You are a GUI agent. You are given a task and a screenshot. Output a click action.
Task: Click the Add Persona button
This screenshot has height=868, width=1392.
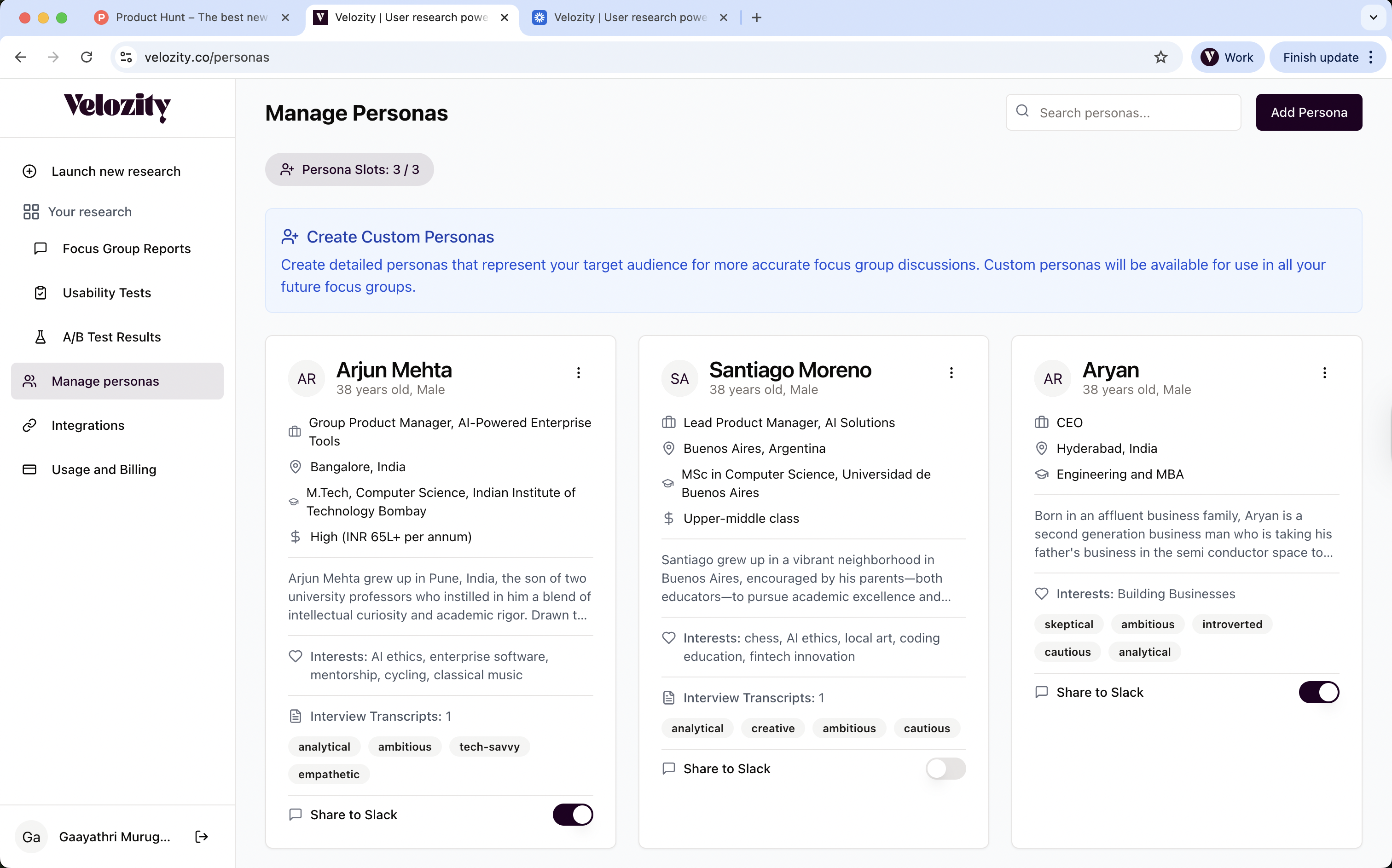point(1308,112)
